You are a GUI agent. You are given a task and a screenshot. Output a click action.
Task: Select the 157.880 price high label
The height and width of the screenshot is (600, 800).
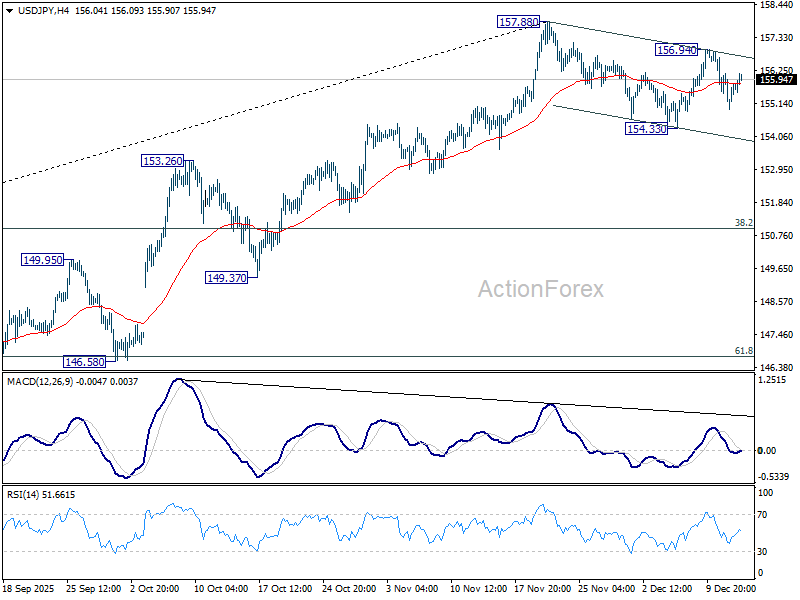[518, 22]
